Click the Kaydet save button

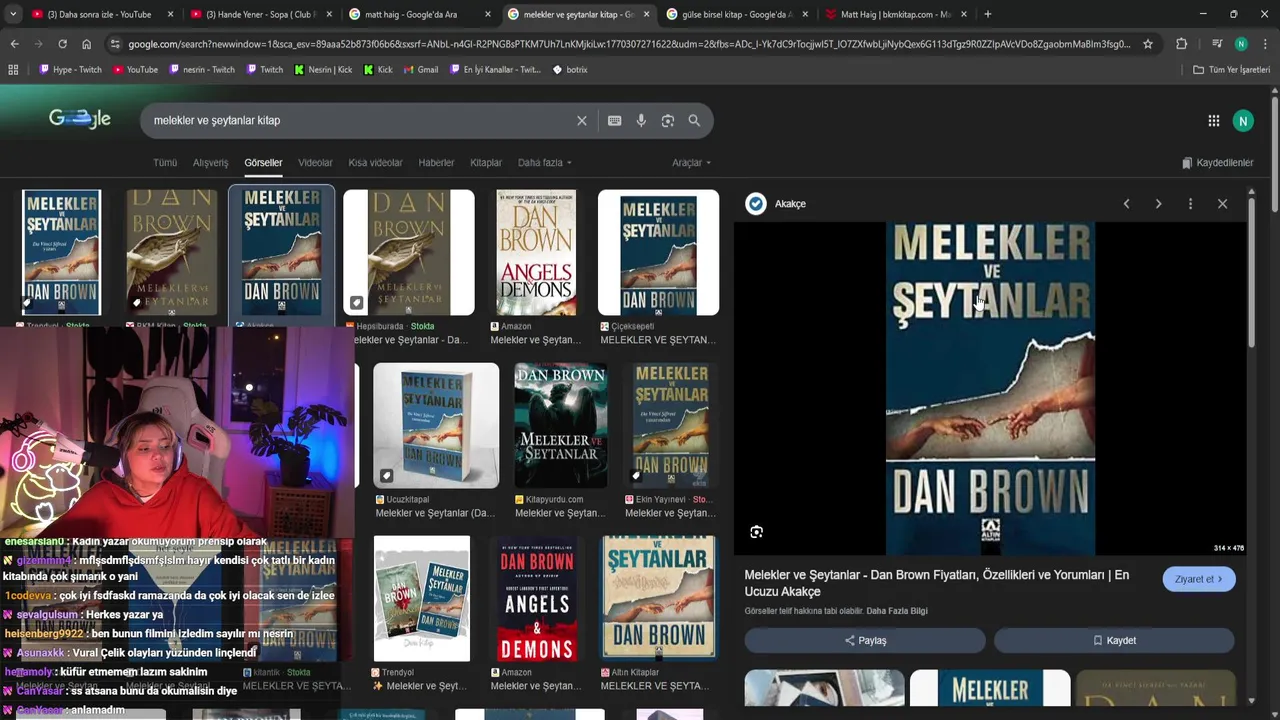click(x=1114, y=640)
